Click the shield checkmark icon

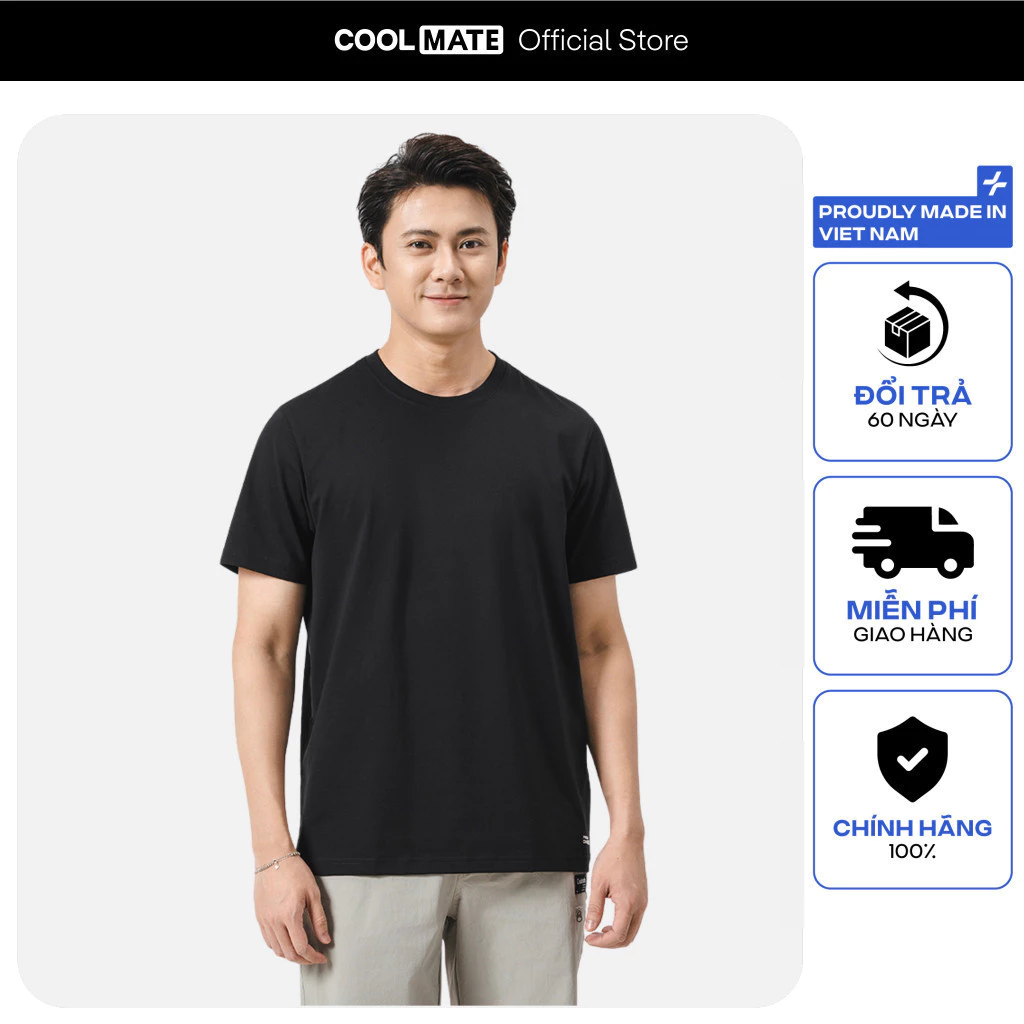click(912, 759)
